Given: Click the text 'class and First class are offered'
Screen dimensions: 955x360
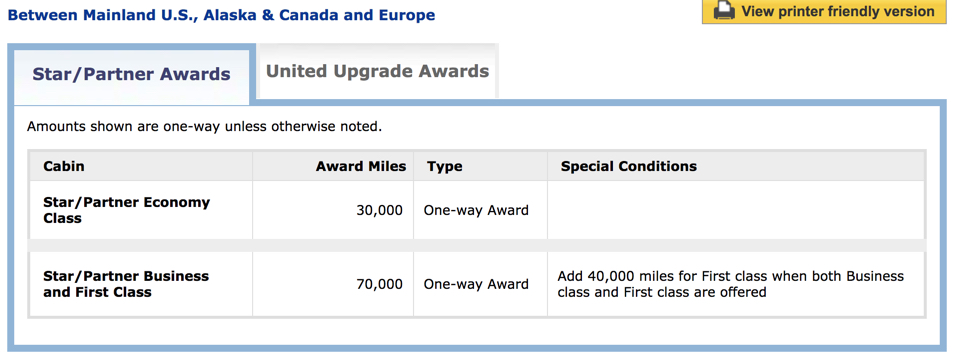Looking at the screenshot, I should (662, 292).
